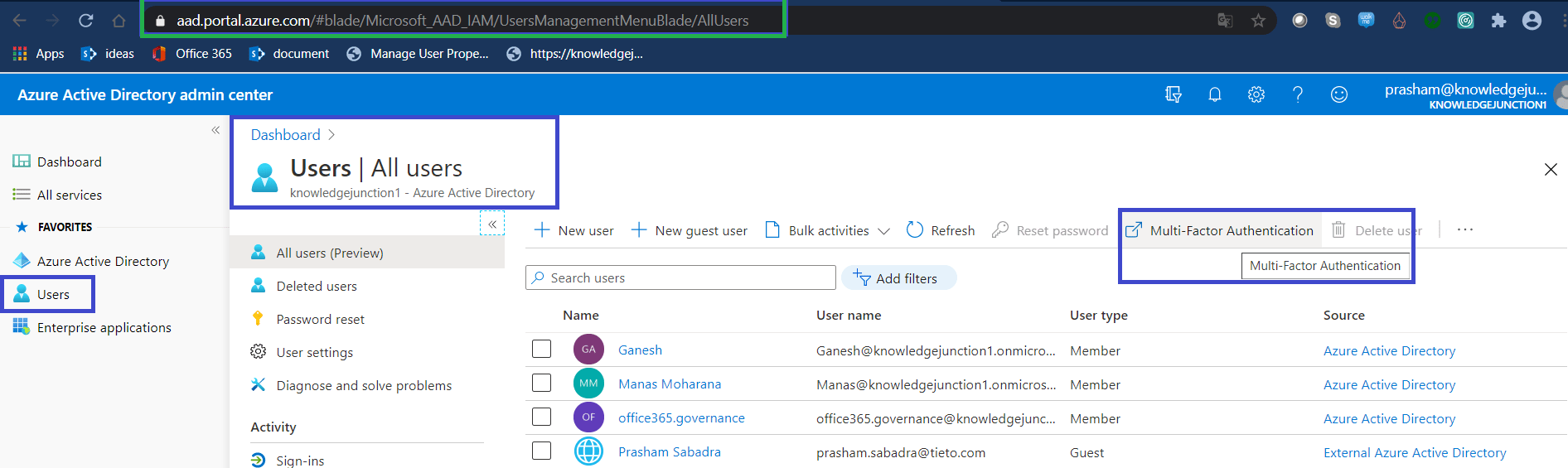The image size is (1568, 468).
Task: Collapse the left navigation sidebar
Action: tap(215, 130)
